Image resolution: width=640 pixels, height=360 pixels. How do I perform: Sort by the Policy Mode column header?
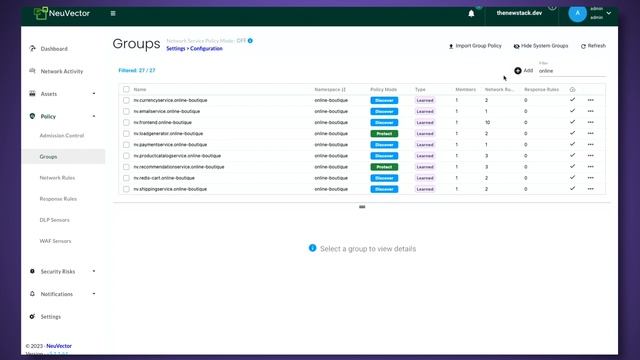(383, 89)
